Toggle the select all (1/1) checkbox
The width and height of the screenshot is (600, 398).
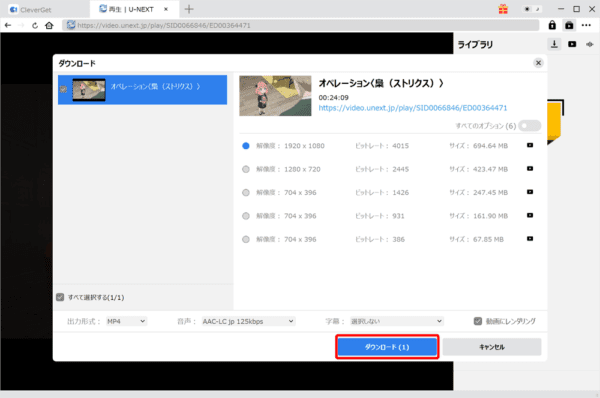tap(60, 297)
